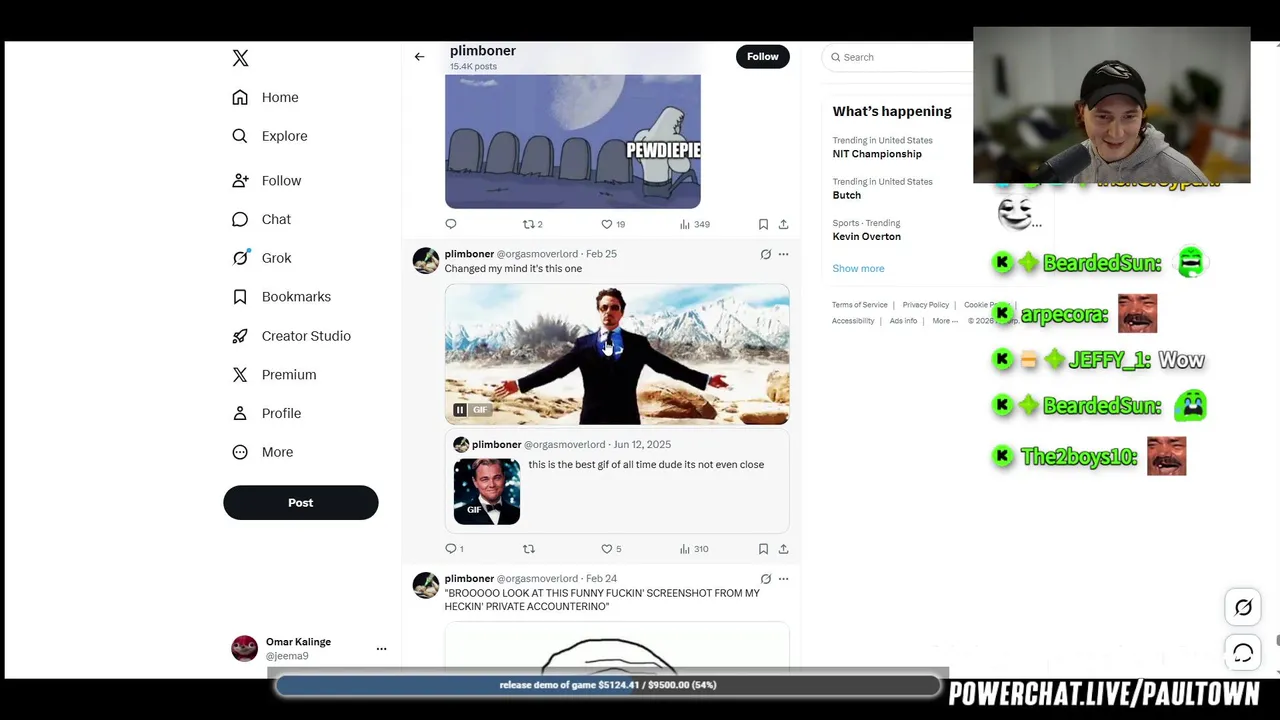Share the Pewdiepie meme post
The height and width of the screenshot is (720, 1280).
(x=783, y=224)
